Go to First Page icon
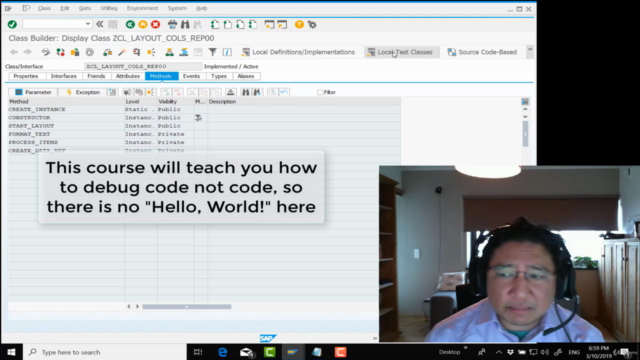The width and height of the screenshot is (640, 360). click(x=215, y=24)
